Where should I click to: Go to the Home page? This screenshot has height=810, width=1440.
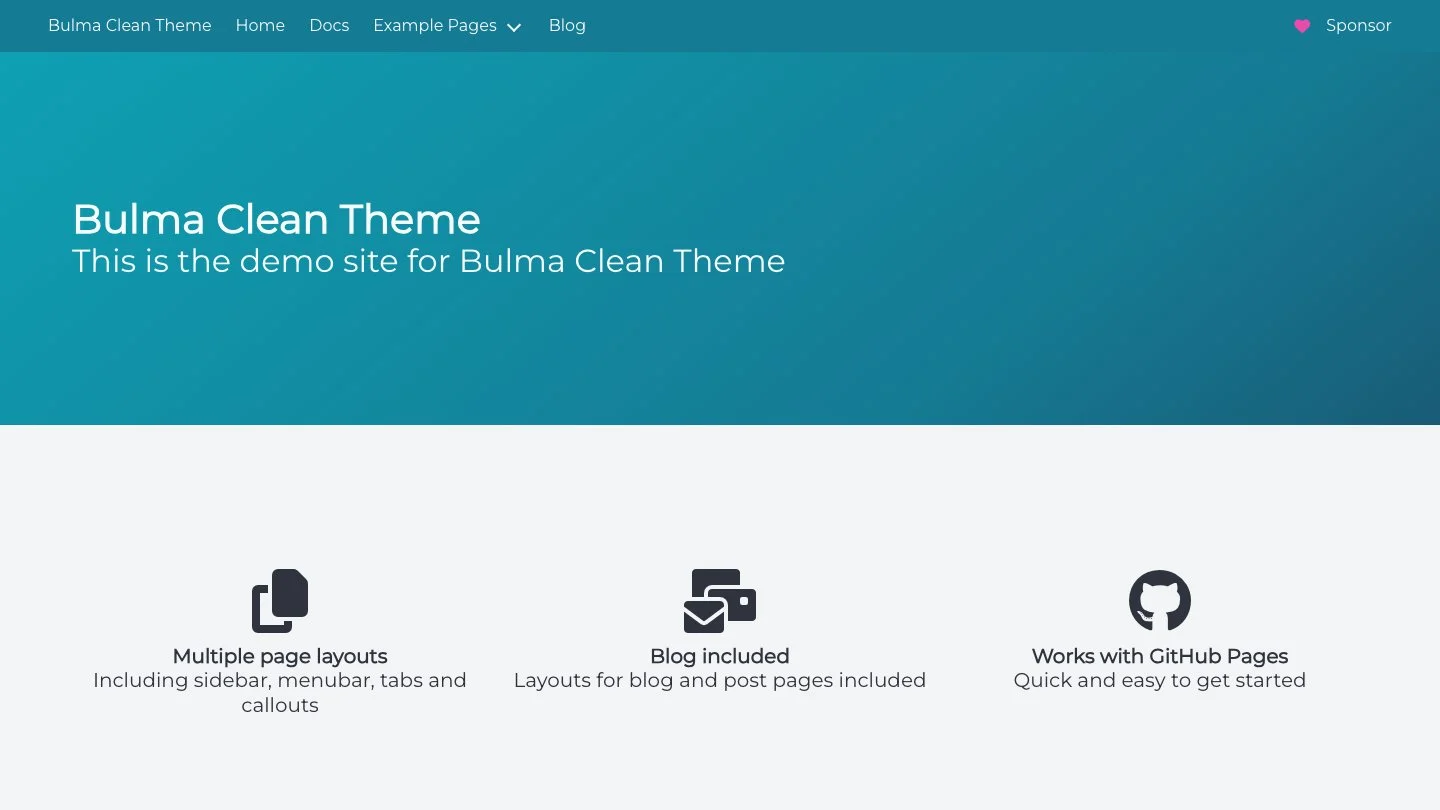pyautogui.click(x=260, y=26)
